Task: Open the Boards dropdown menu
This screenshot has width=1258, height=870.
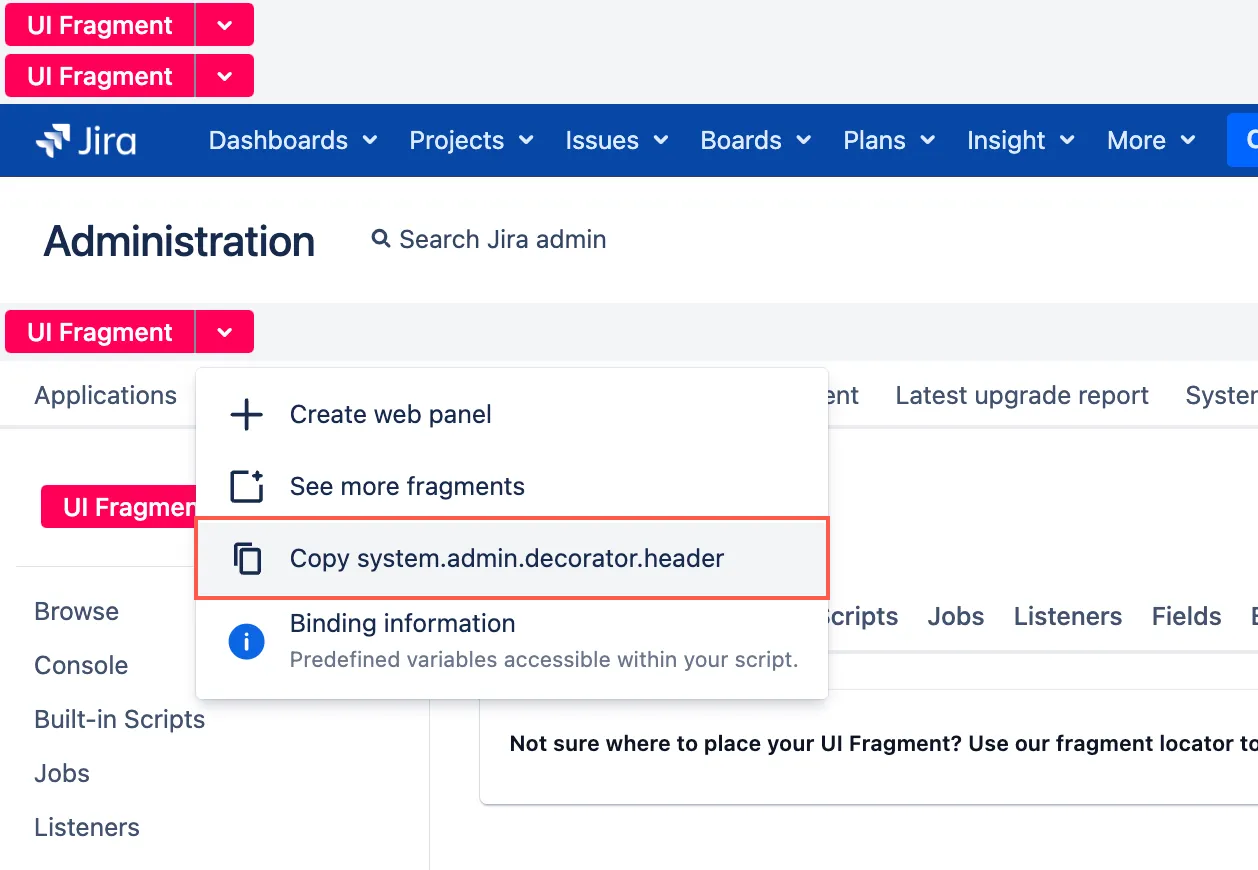Action: (x=756, y=141)
